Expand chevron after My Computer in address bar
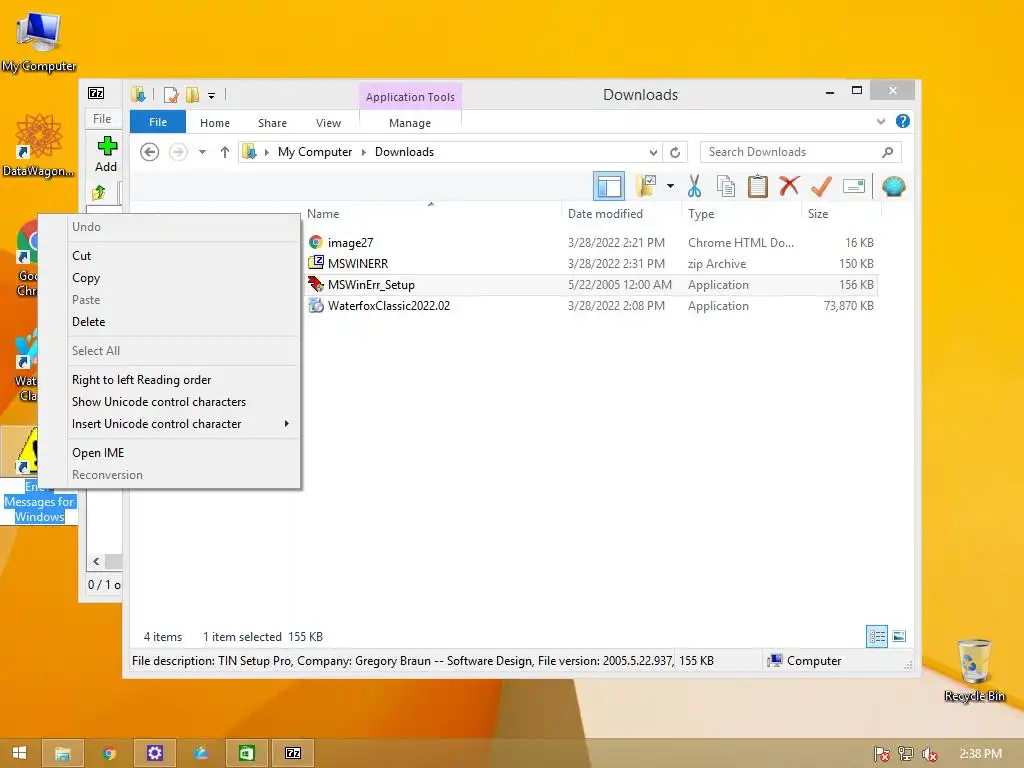The image size is (1024, 768). click(364, 152)
